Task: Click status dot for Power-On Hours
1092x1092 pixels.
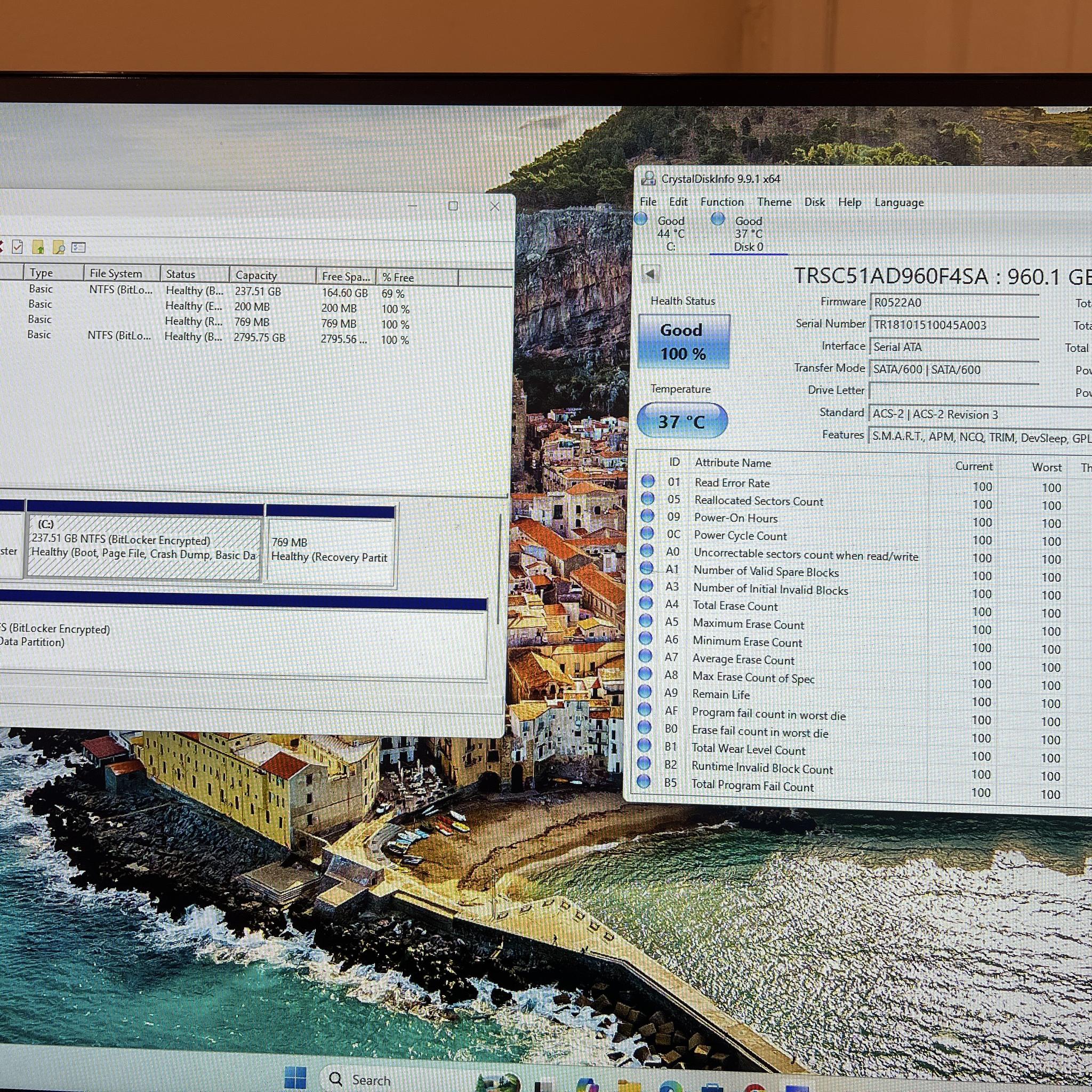Action: [x=647, y=516]
